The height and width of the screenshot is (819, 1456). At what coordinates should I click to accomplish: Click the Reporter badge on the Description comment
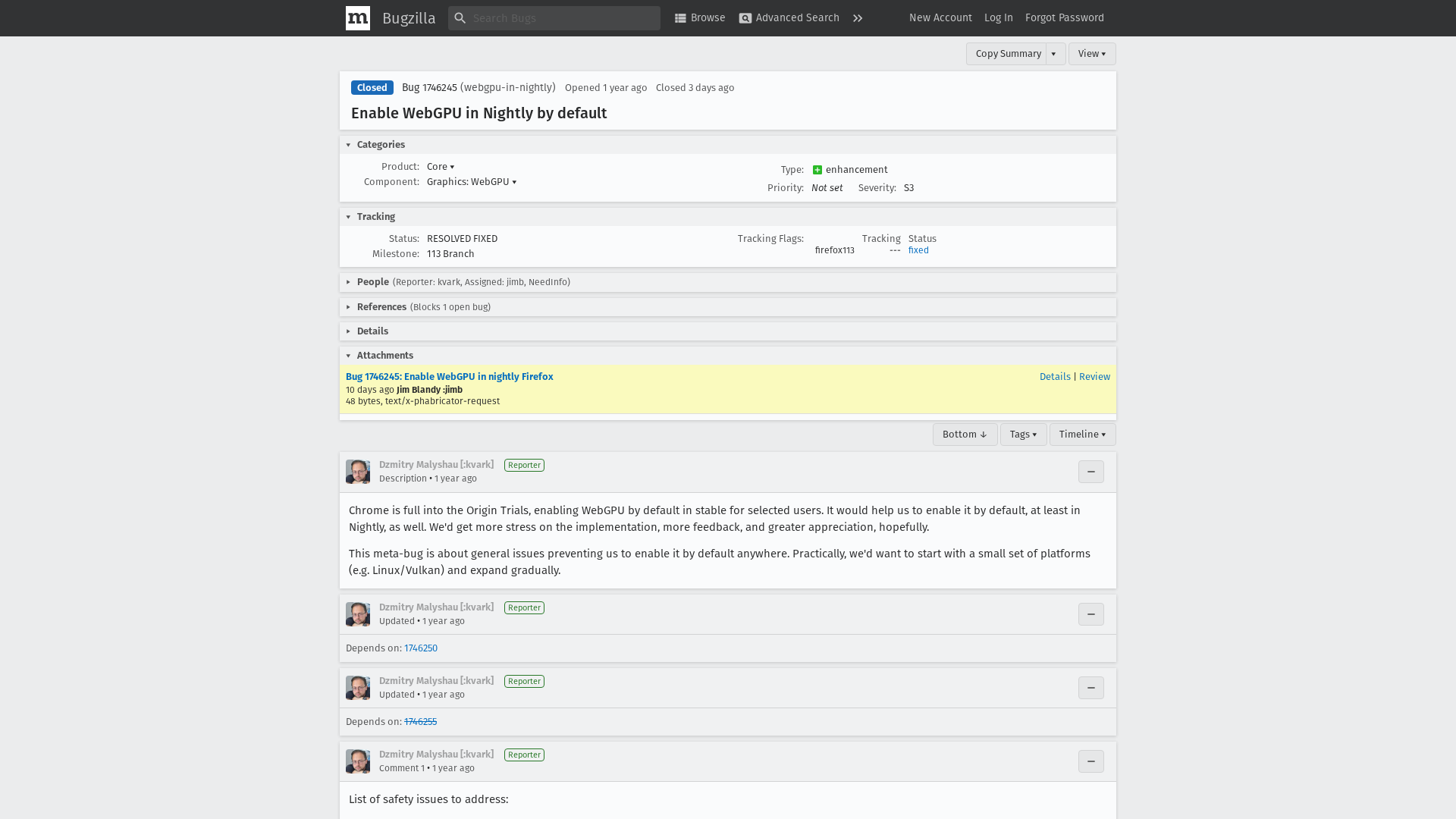tap(524, 466)
